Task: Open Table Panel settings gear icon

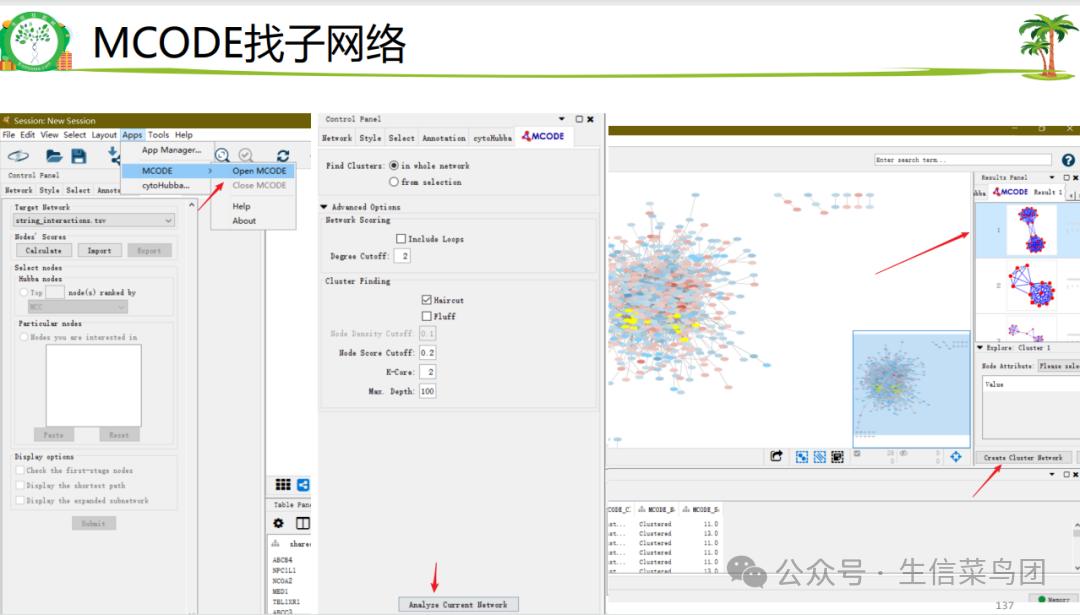Action: point(278,523)
